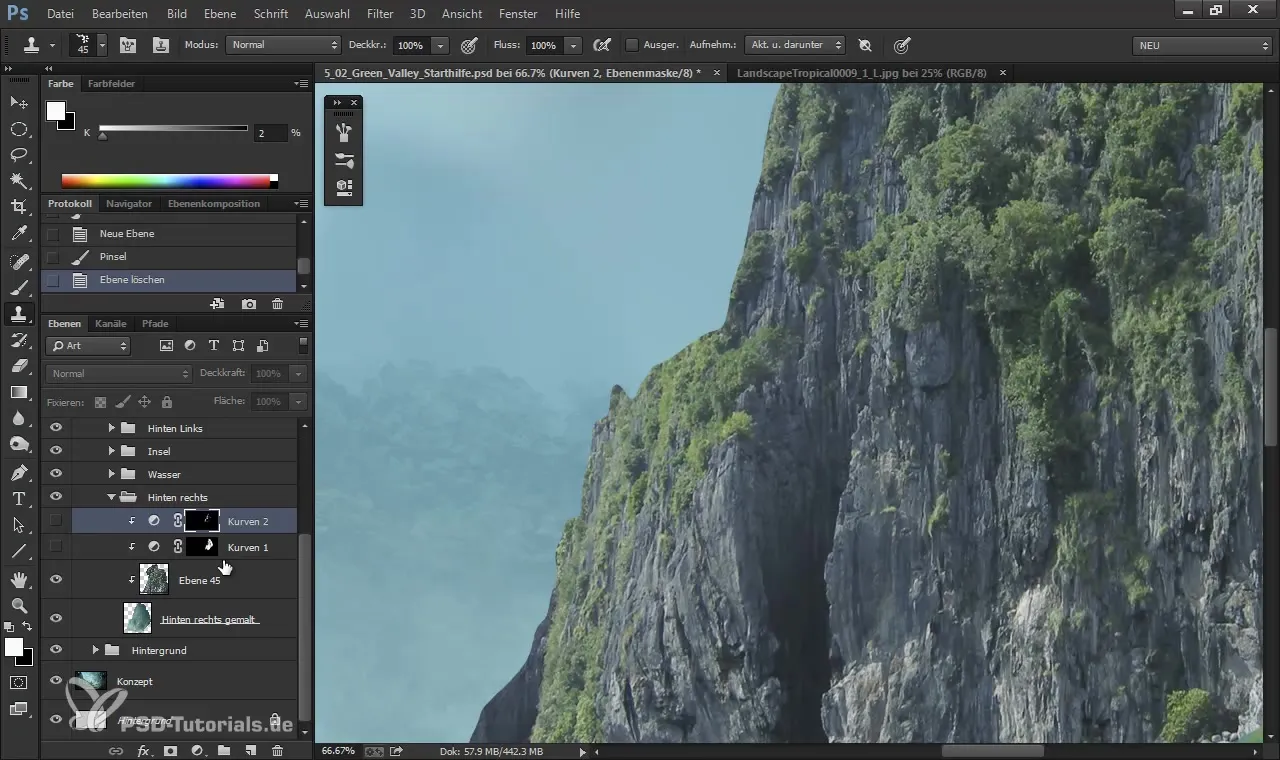Show the Kurven 2 layer visibility box
The image size is (1280, 760).
56,521
